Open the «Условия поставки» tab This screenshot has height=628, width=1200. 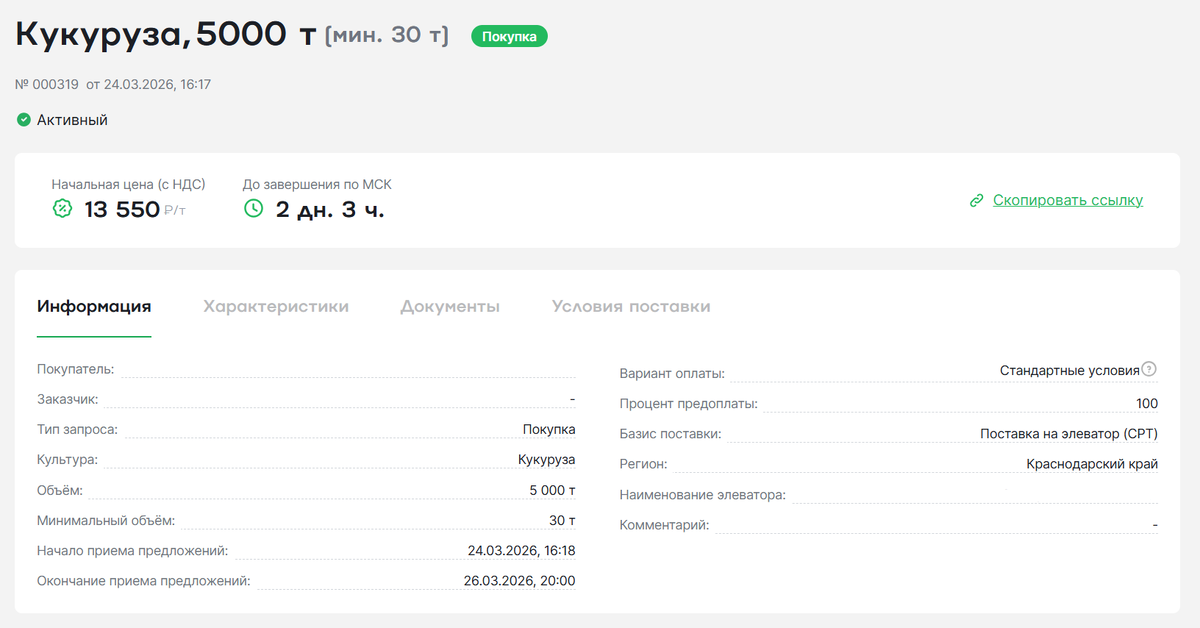click(x=630, y=307)
